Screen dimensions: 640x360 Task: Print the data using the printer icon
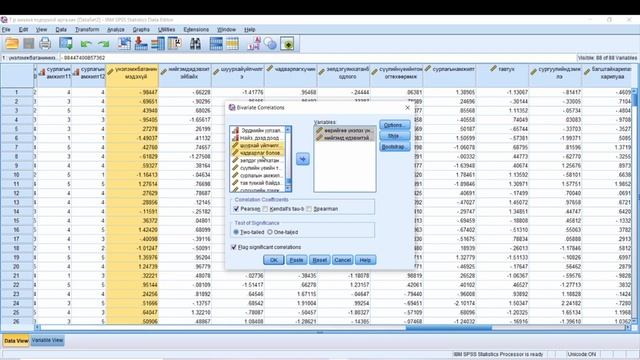pos(45,43)
